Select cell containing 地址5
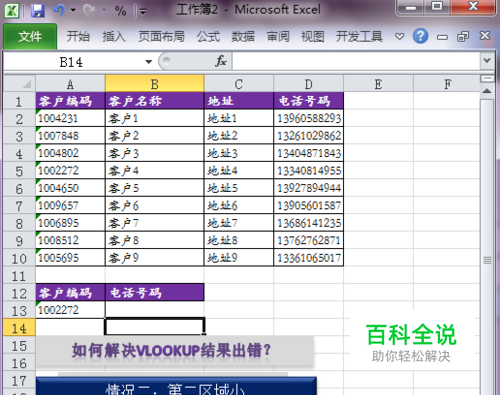 tap(239, 188)
